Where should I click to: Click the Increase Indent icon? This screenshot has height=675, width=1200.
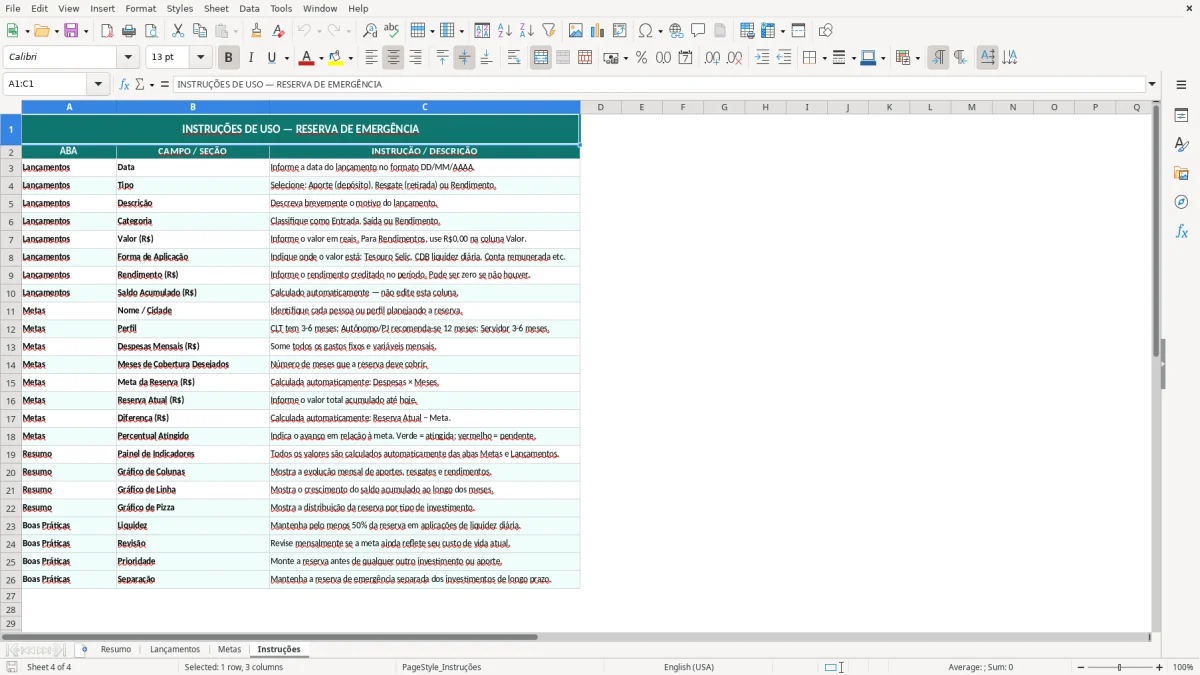point(762,58)
